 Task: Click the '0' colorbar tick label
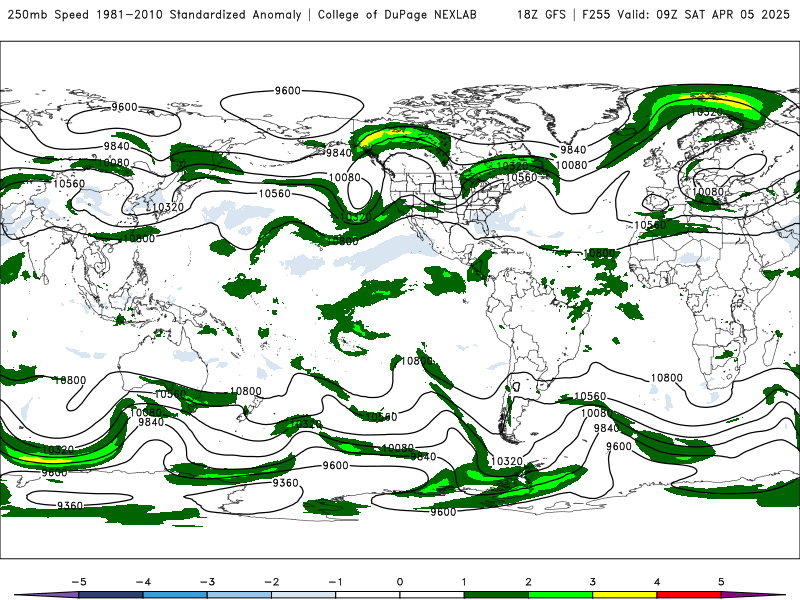(400, 582)
